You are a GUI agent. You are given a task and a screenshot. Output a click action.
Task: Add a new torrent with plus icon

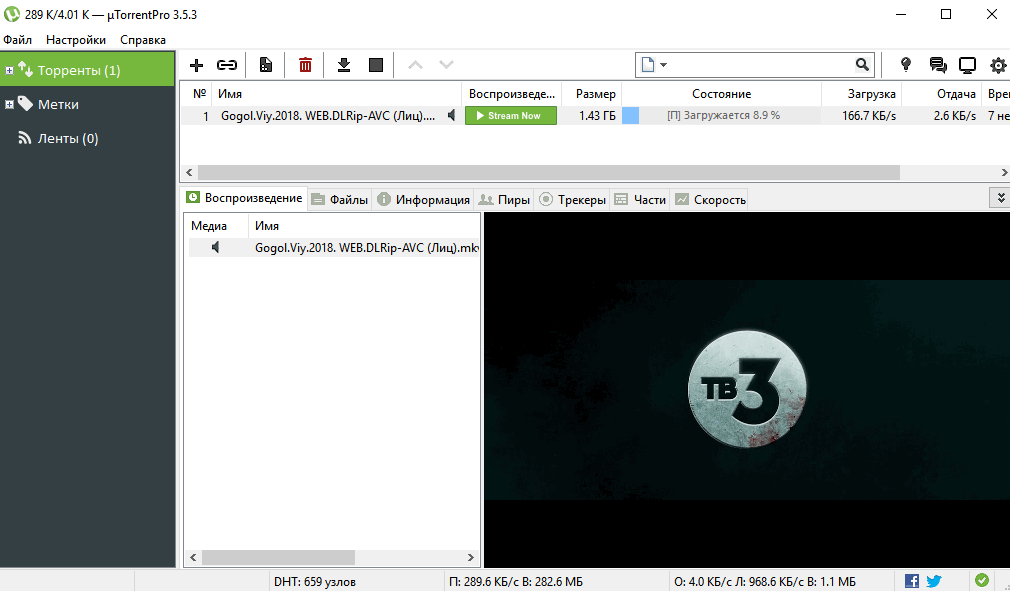click(x=196, y=65)
